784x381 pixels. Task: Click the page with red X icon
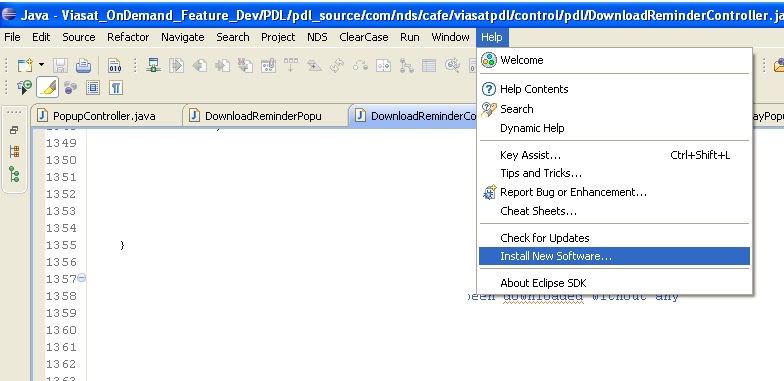click(245, 66)
